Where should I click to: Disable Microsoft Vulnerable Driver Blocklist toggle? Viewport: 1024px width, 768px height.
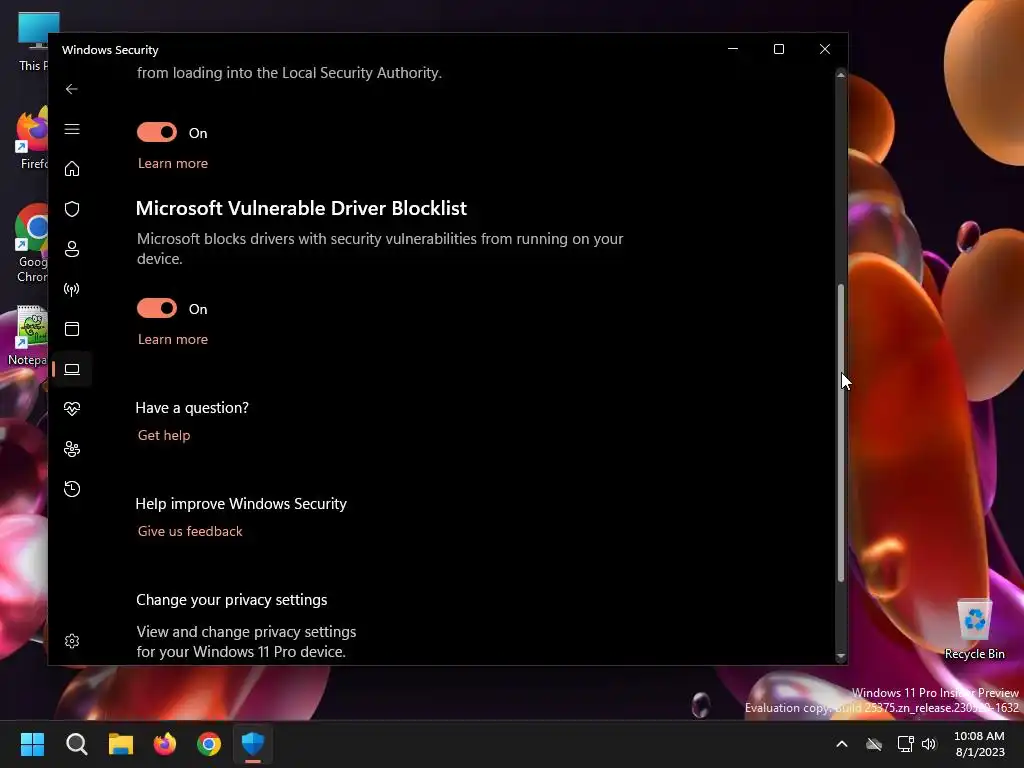click(x=157, y=308)
